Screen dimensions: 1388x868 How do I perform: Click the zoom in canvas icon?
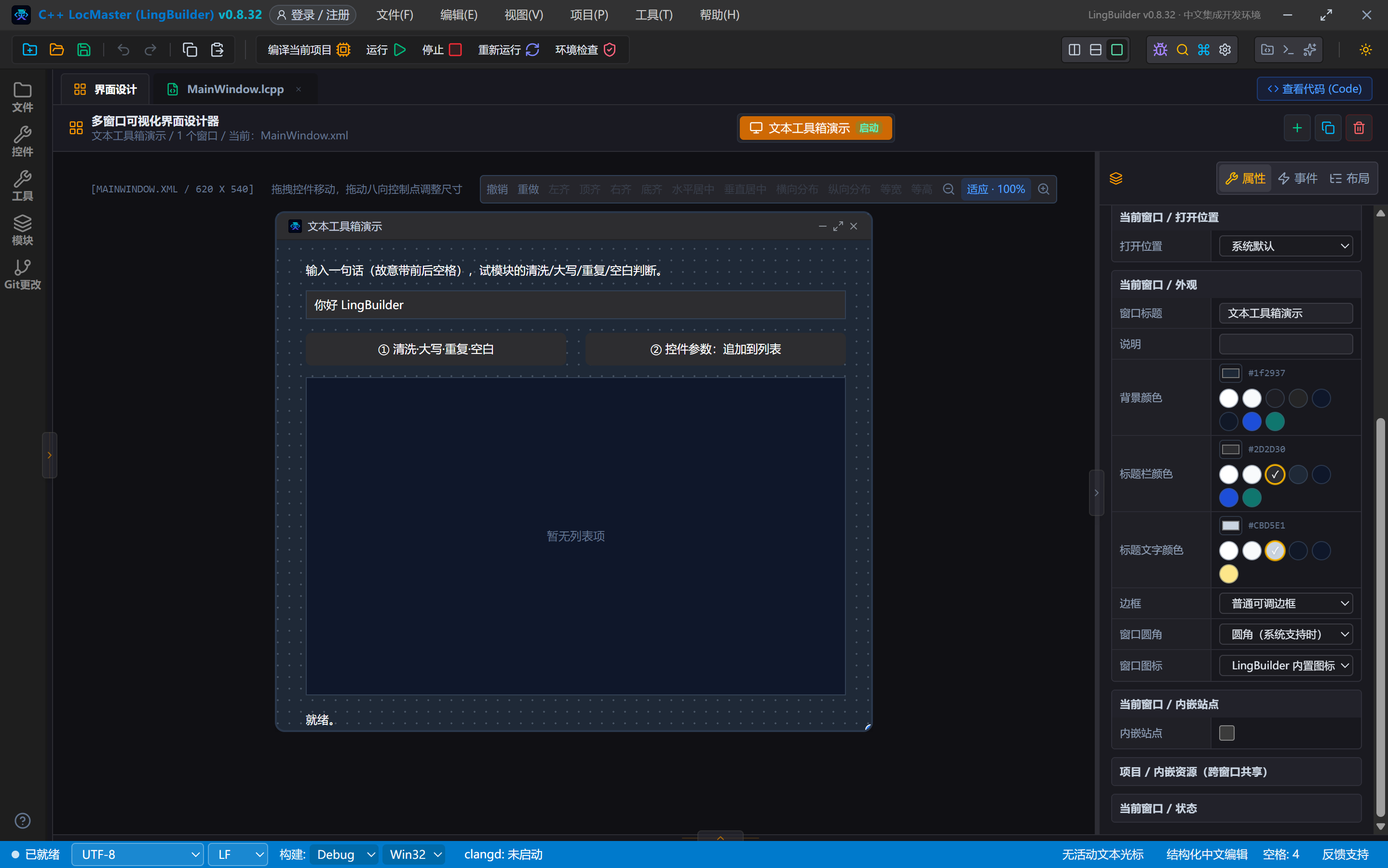(x=1044, y=190)
